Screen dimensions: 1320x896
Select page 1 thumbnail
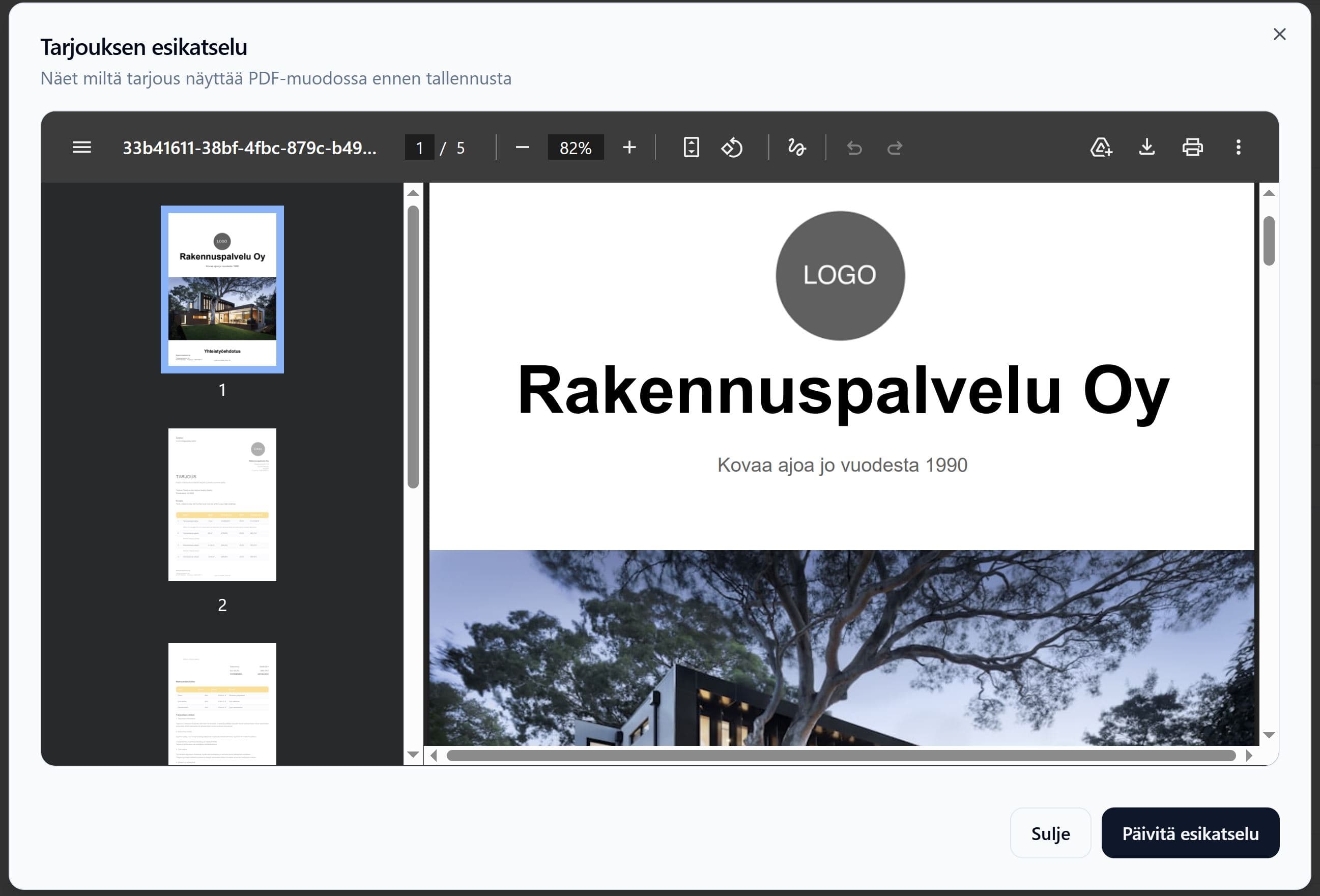(222, 289)
